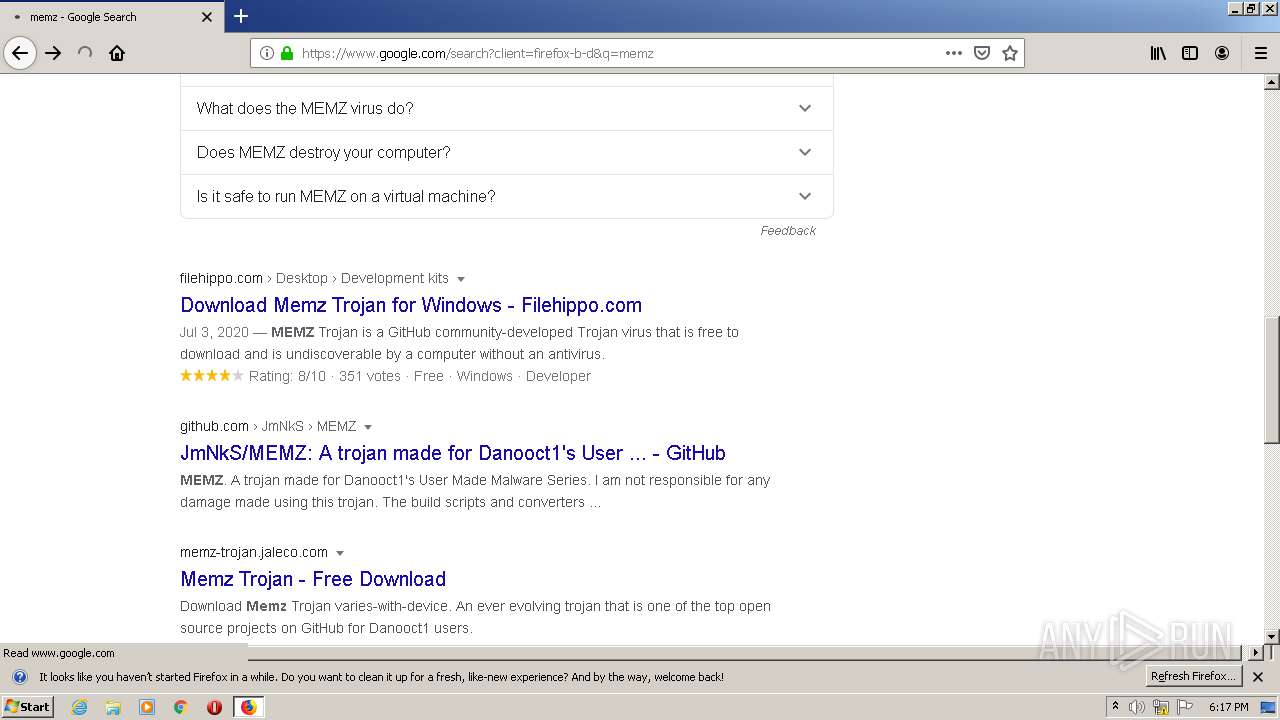Close the memz Google Search tab
Viewport: 1280px width, 720px height.
point(207,17)
